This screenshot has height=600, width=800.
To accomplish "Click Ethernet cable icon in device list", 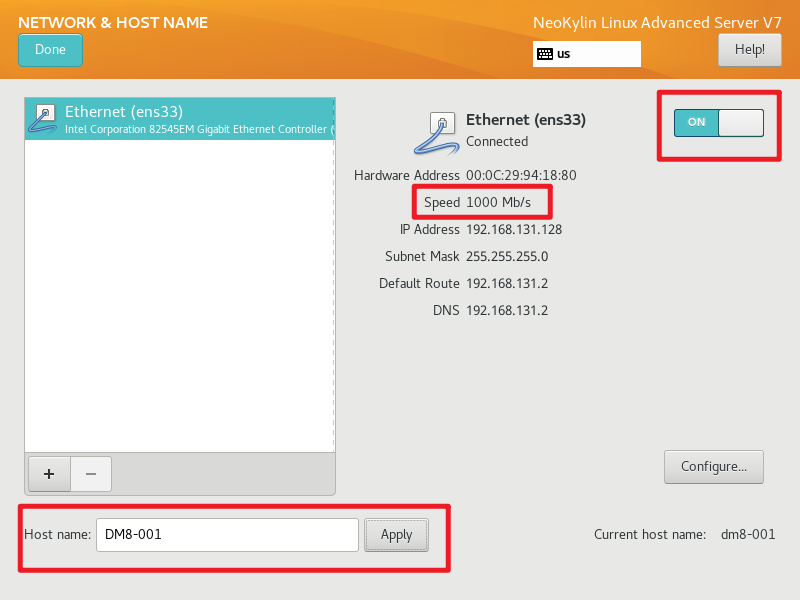I will (43, 118).
